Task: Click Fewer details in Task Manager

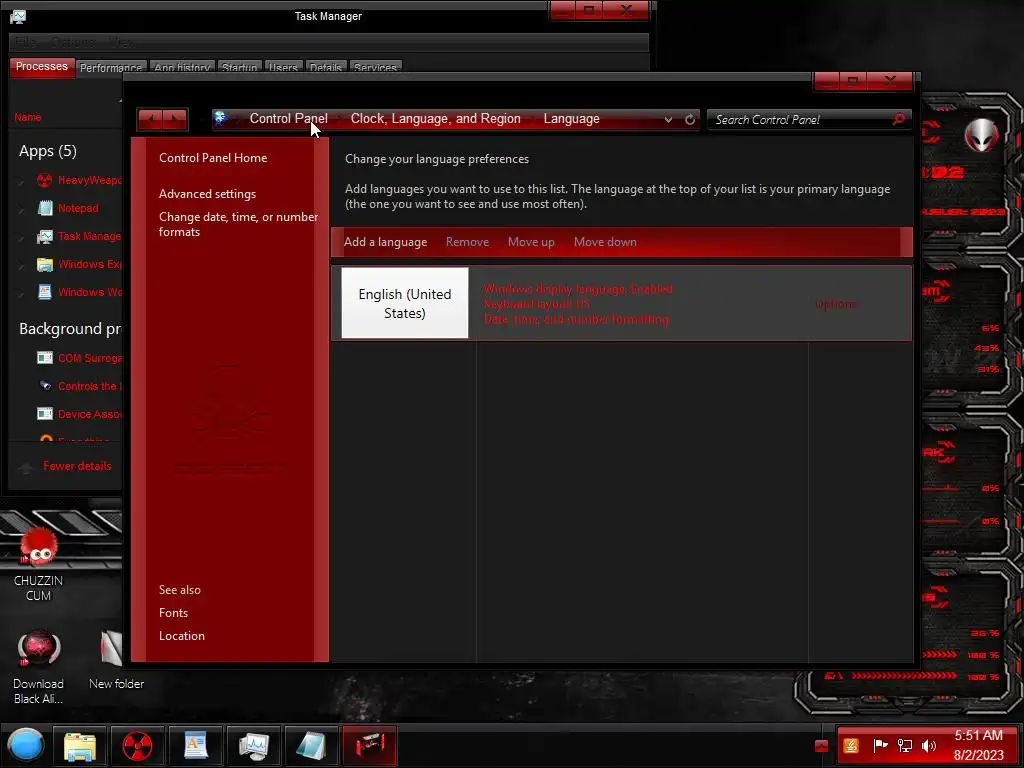Action: [77, 466]
